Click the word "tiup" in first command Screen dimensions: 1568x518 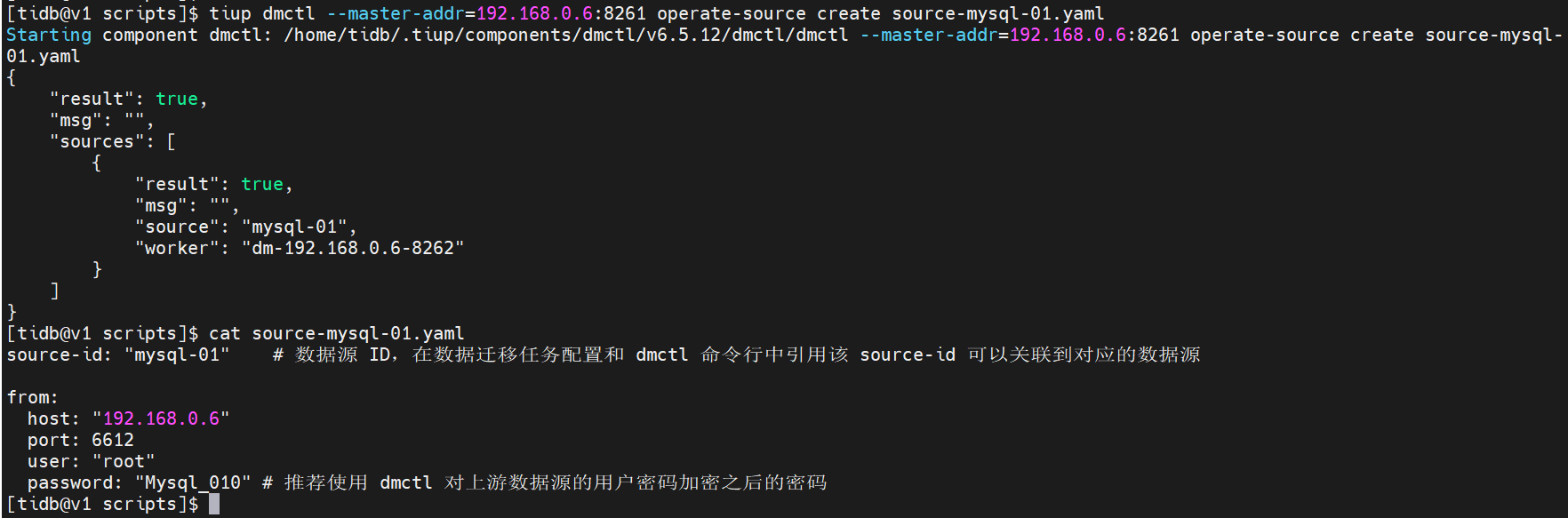click(x=230, y=13)
